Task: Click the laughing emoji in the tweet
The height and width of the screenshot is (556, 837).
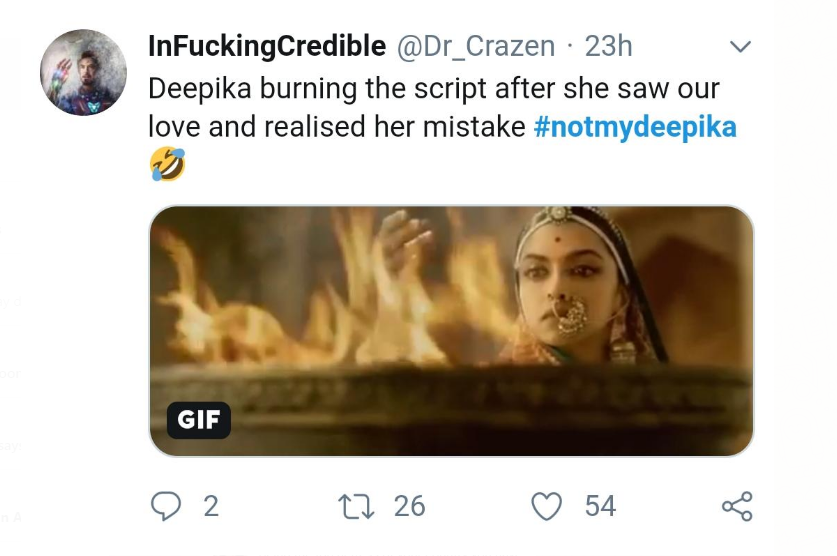Action: click(x=168, y=164)
